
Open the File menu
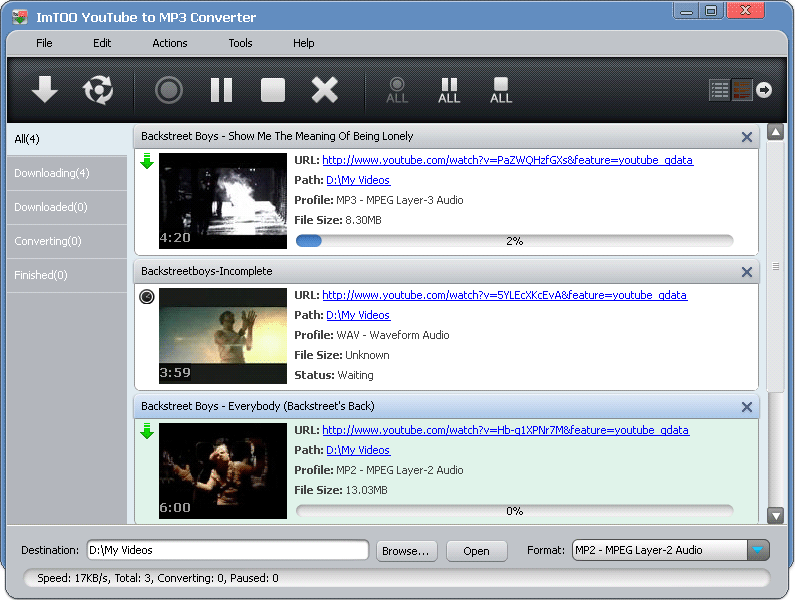click(44, 43)
